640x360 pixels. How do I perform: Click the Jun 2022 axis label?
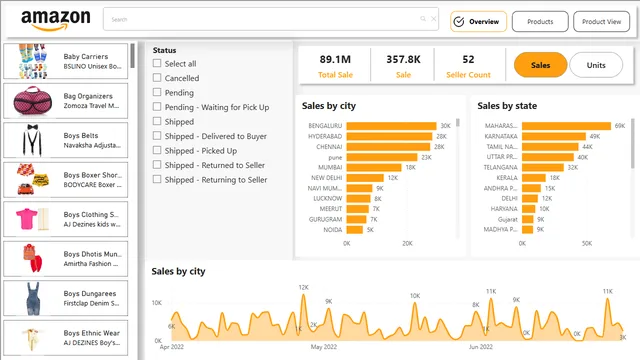[x=480, y=347]
